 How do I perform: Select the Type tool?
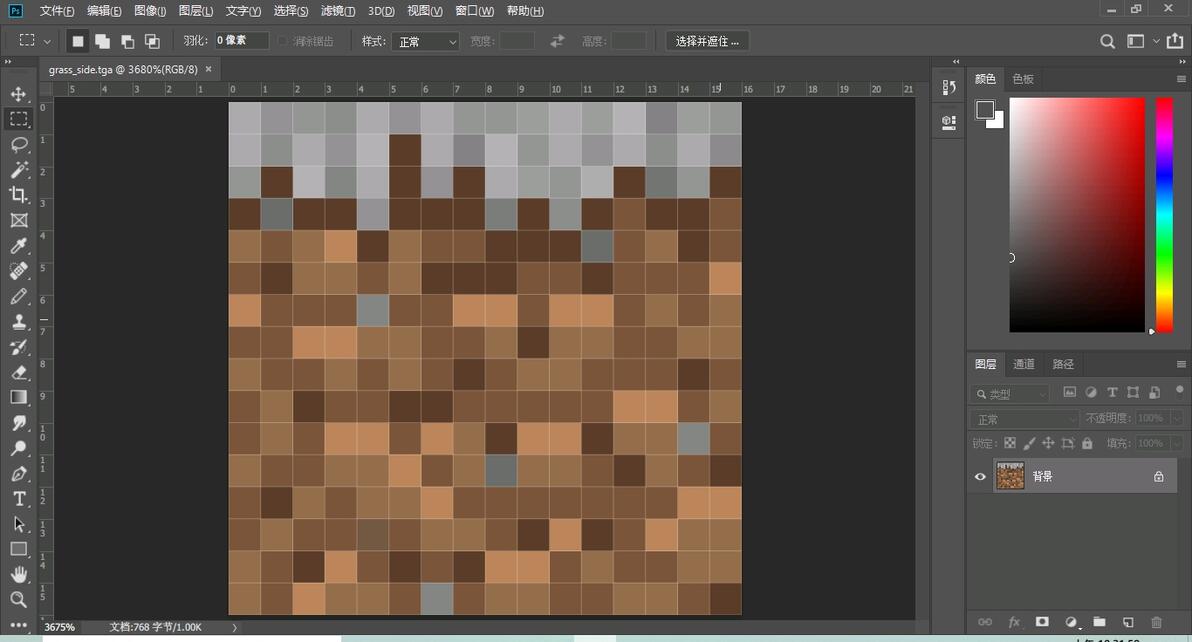(18, 498)
